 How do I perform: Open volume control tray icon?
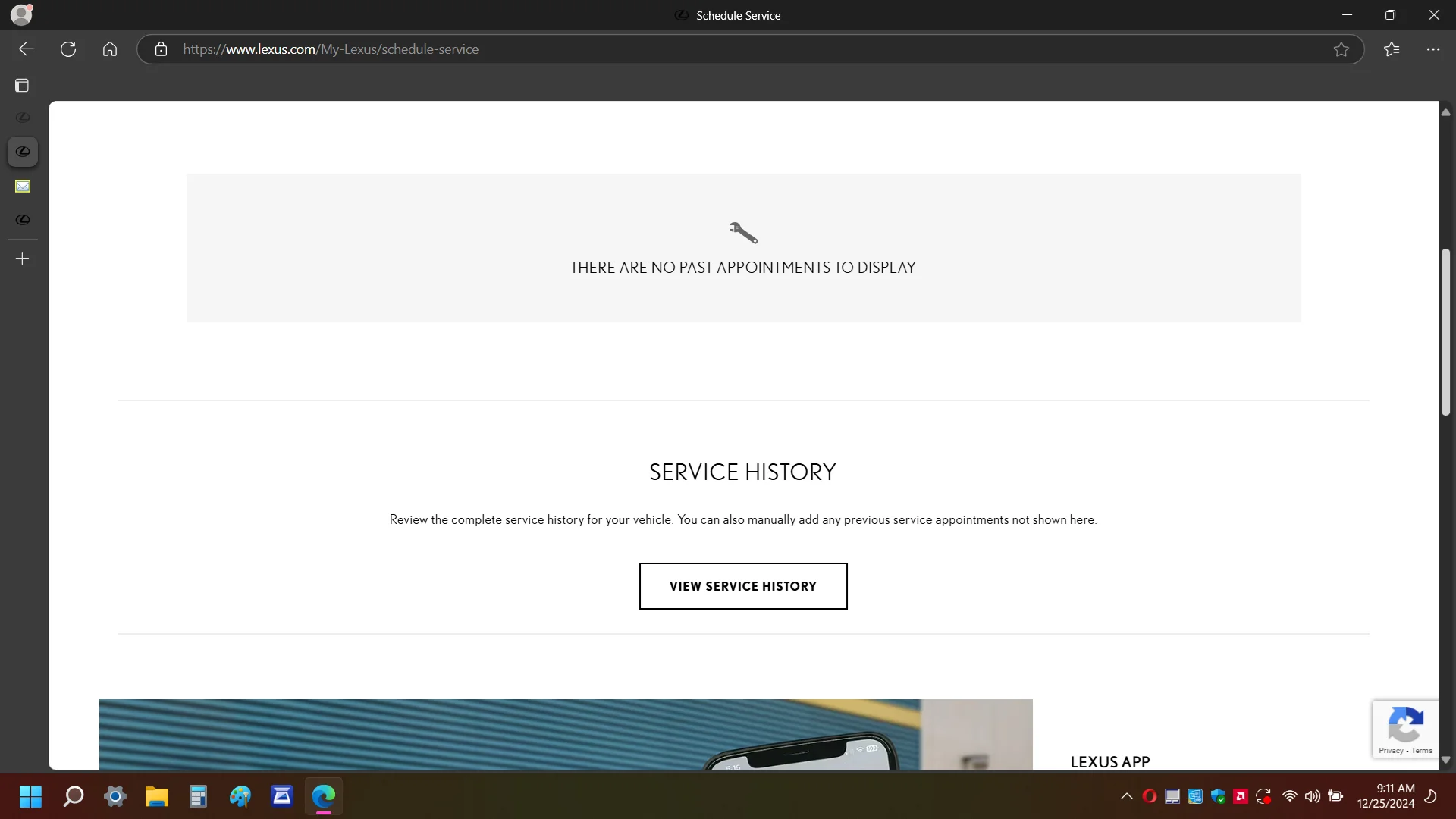[x=1313, y=796]
